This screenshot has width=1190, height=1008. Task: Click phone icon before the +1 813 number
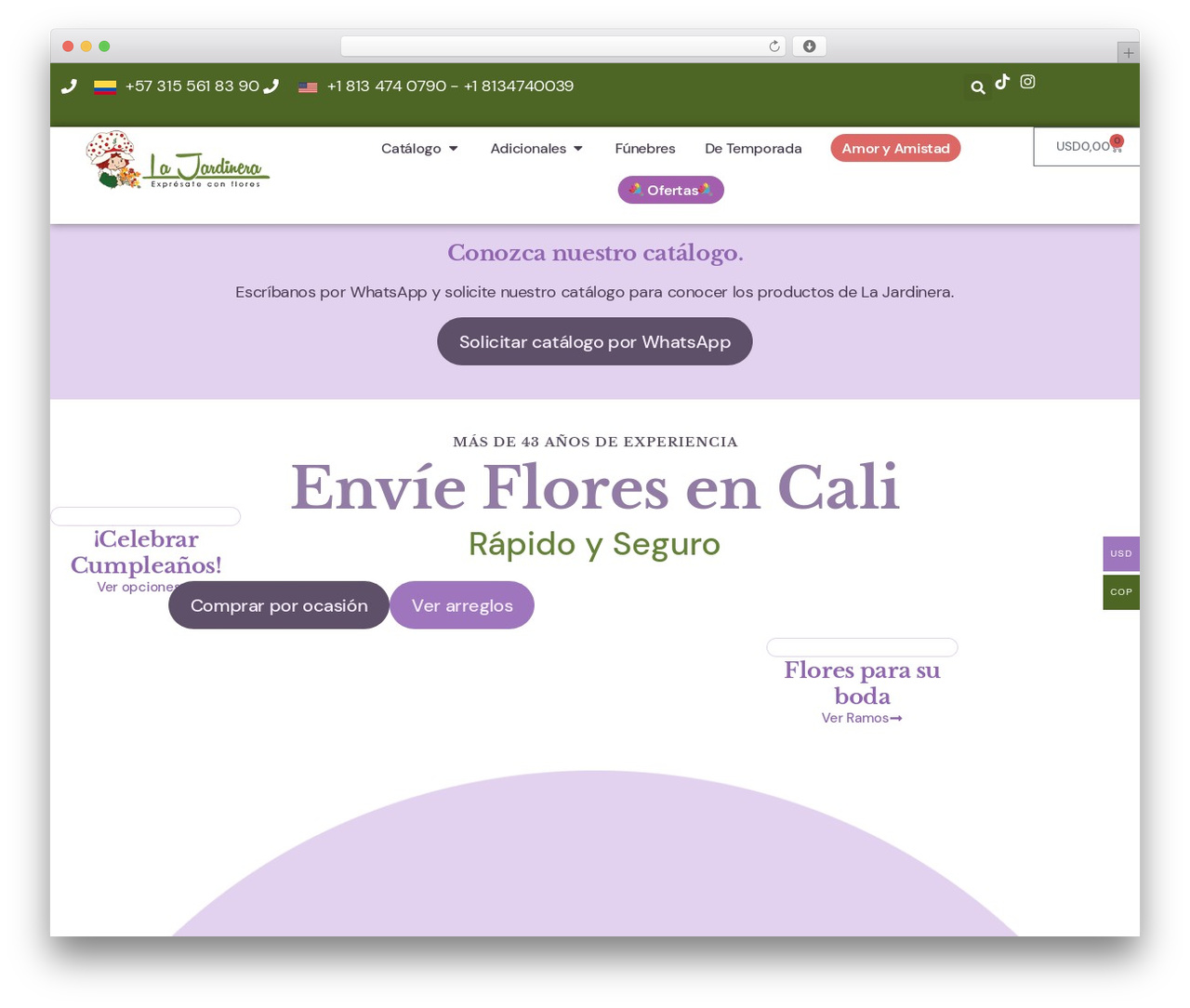tap(271, 86)
